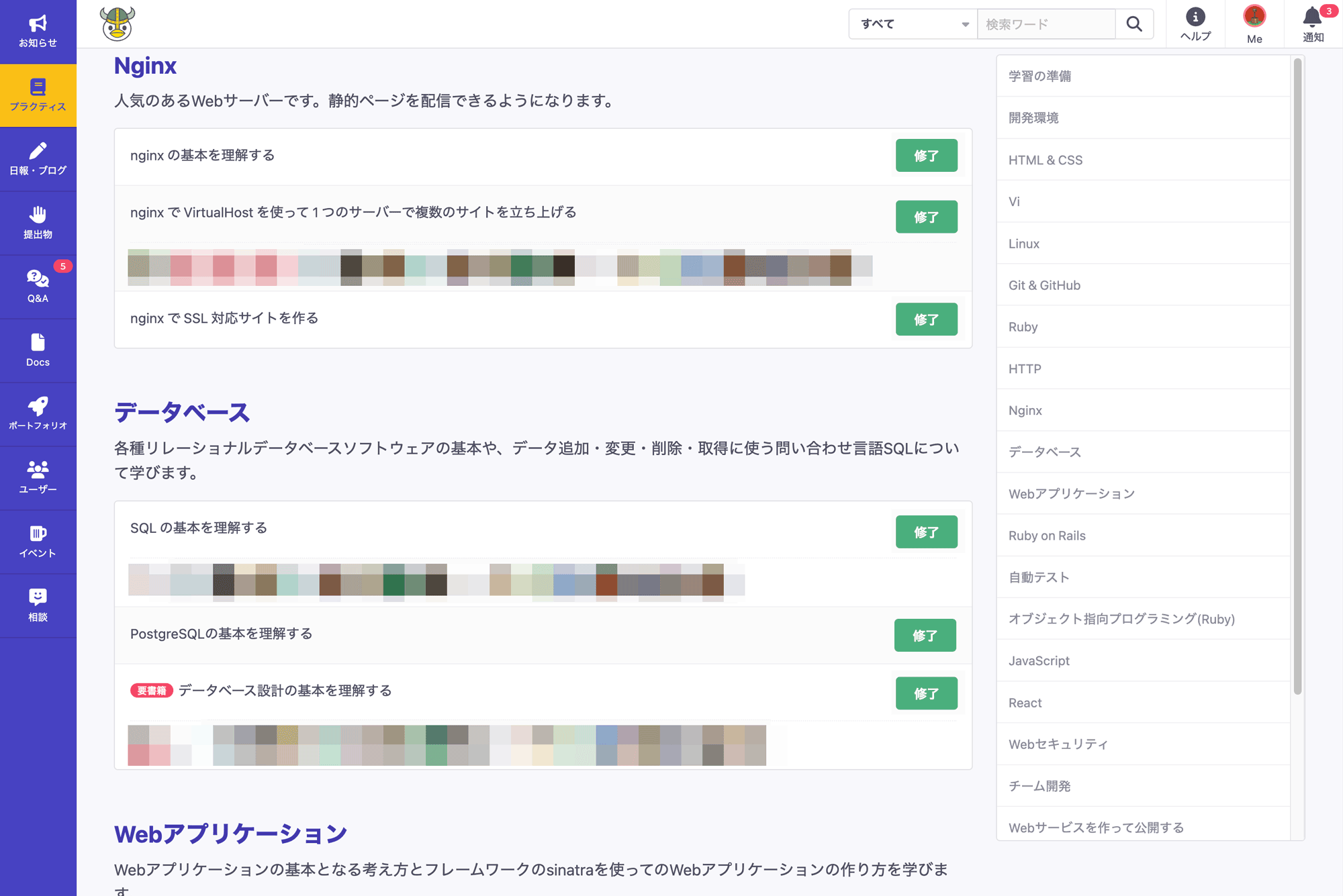
Task: Open the ポートフォリオ section
Action: point(38,413)
